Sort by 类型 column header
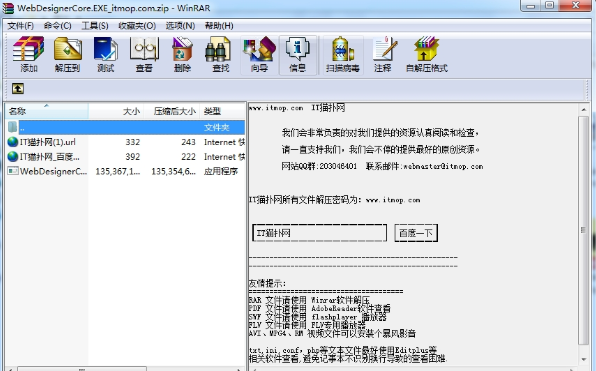Screen dimensions: 596x371 pos(223,111)
